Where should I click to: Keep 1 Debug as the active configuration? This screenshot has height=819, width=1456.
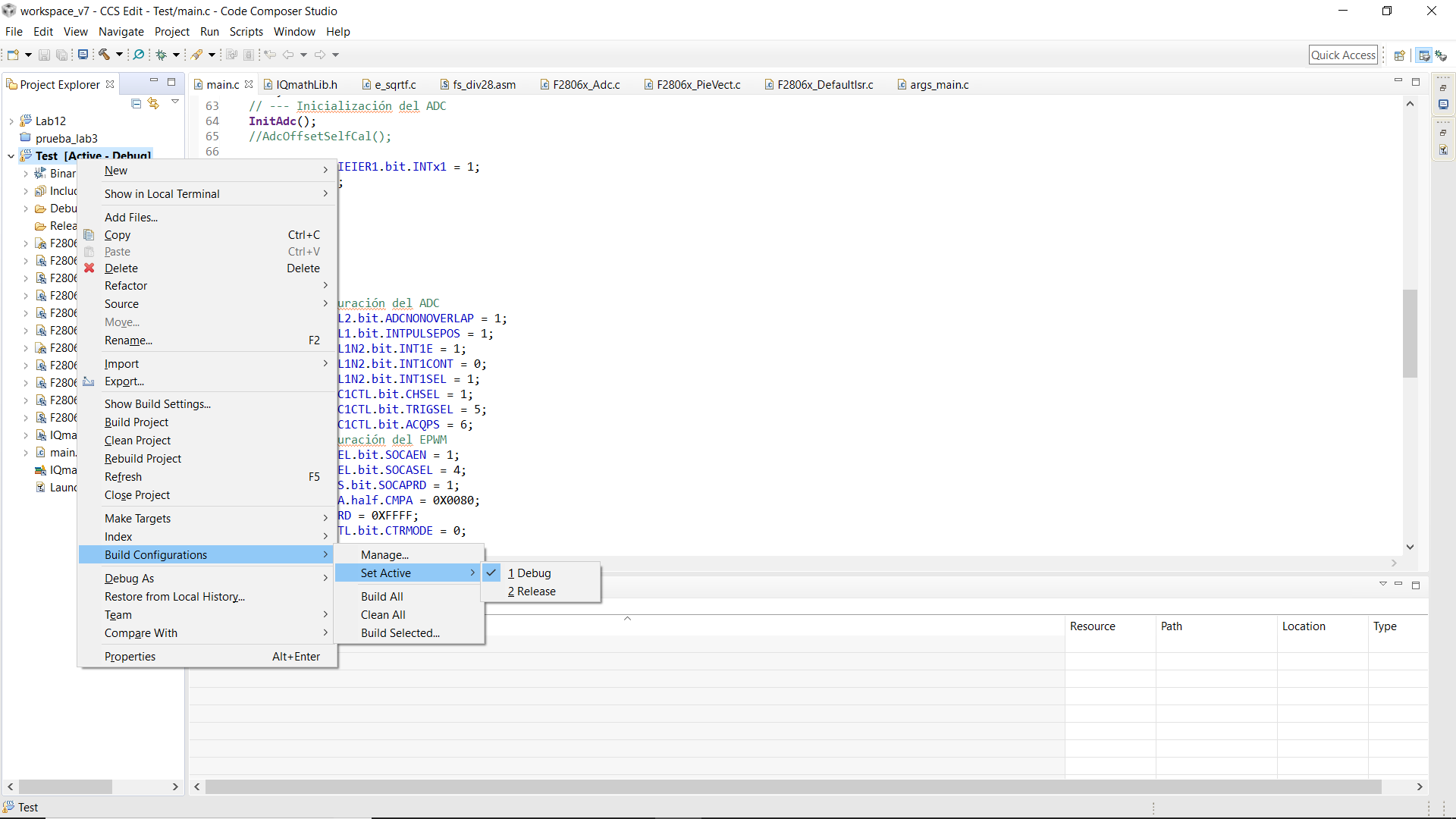(x=531, y=573)
